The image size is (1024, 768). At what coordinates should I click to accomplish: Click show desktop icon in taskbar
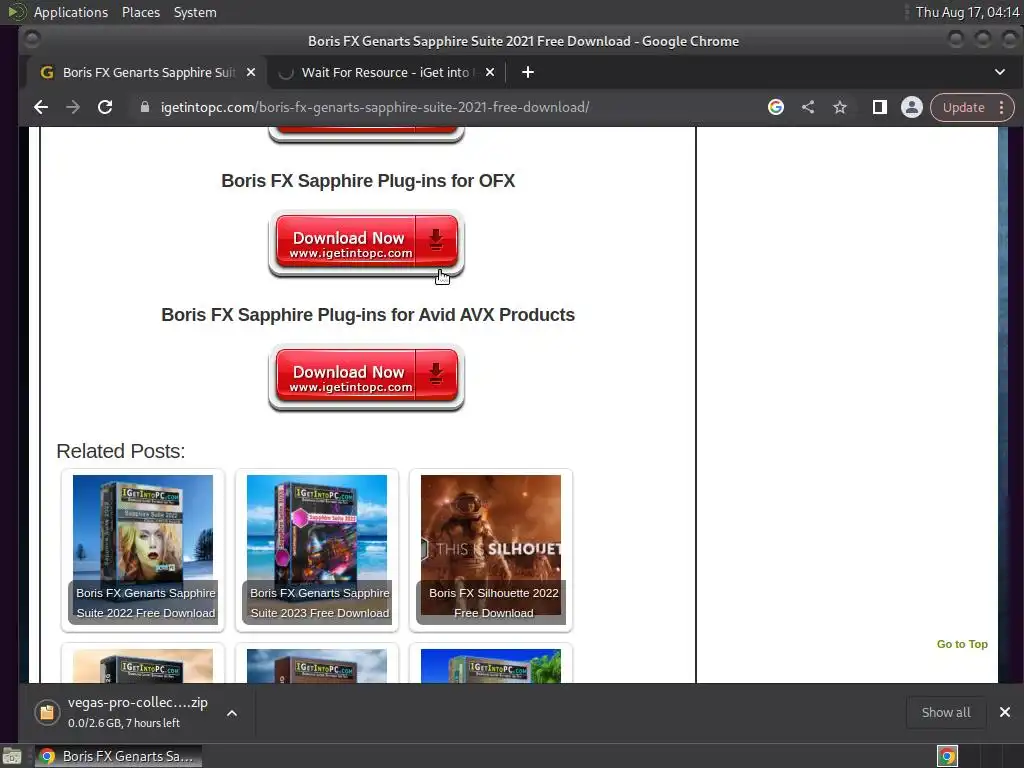point(12,757)
